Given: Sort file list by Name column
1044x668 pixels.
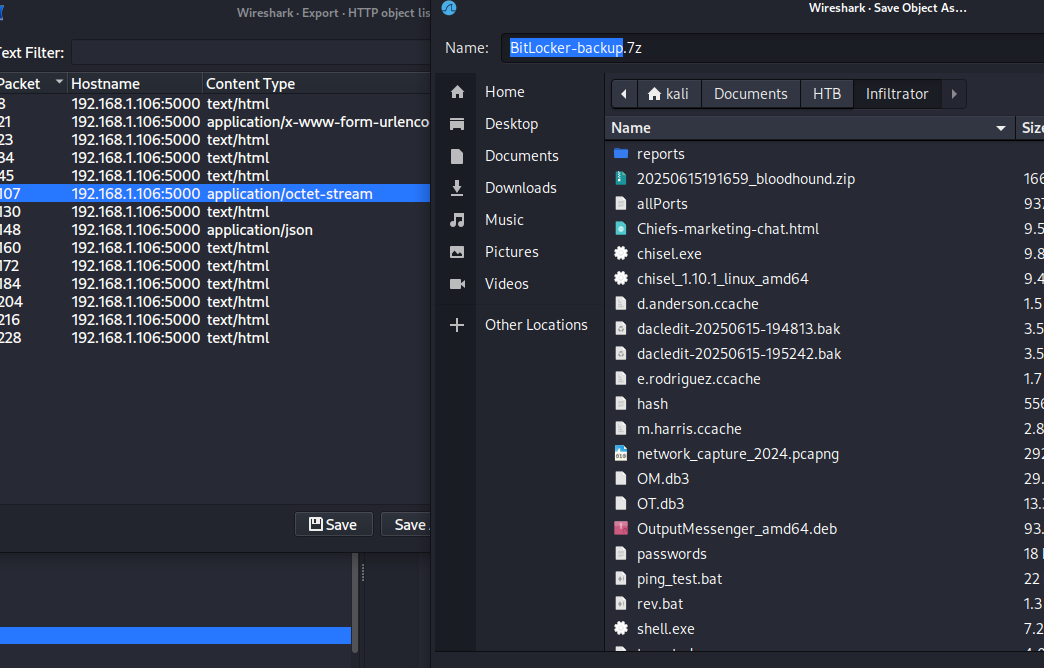Looking at the screenshot, I should click(809, 128).
